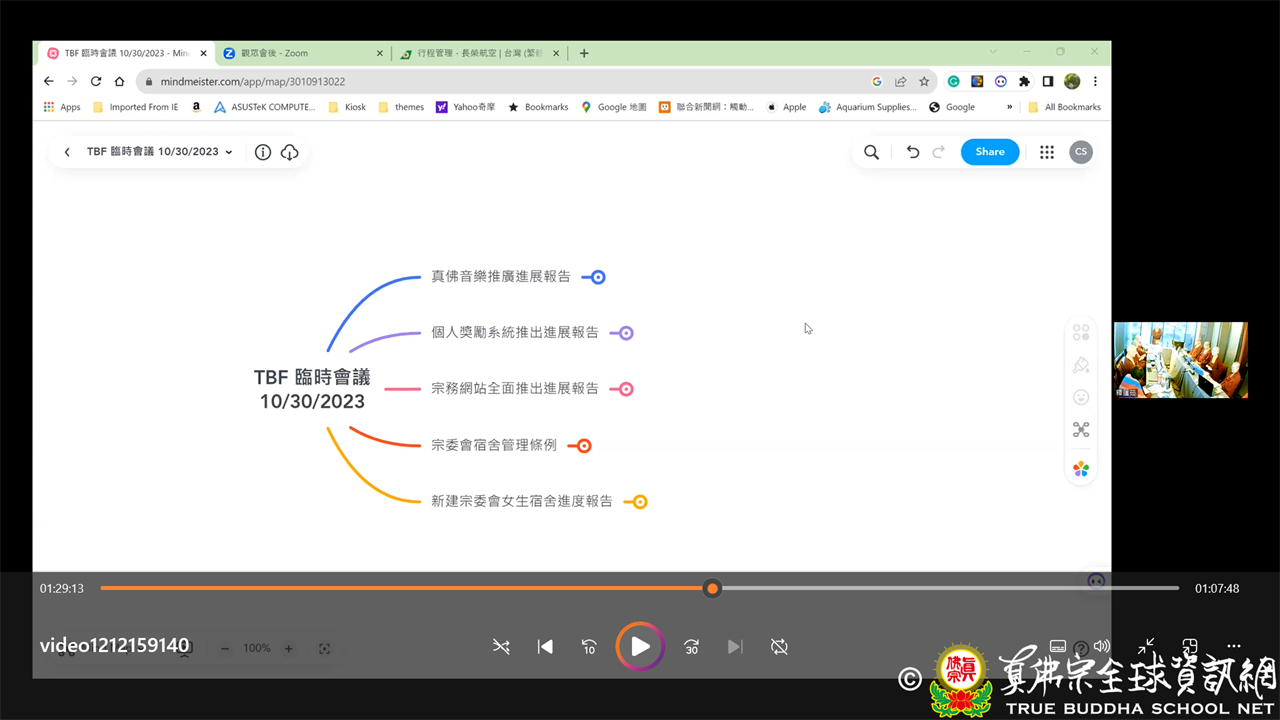Open the map info icon
Image resolution: width=1280 pixels, height=720 pixels.
point(263,152)
